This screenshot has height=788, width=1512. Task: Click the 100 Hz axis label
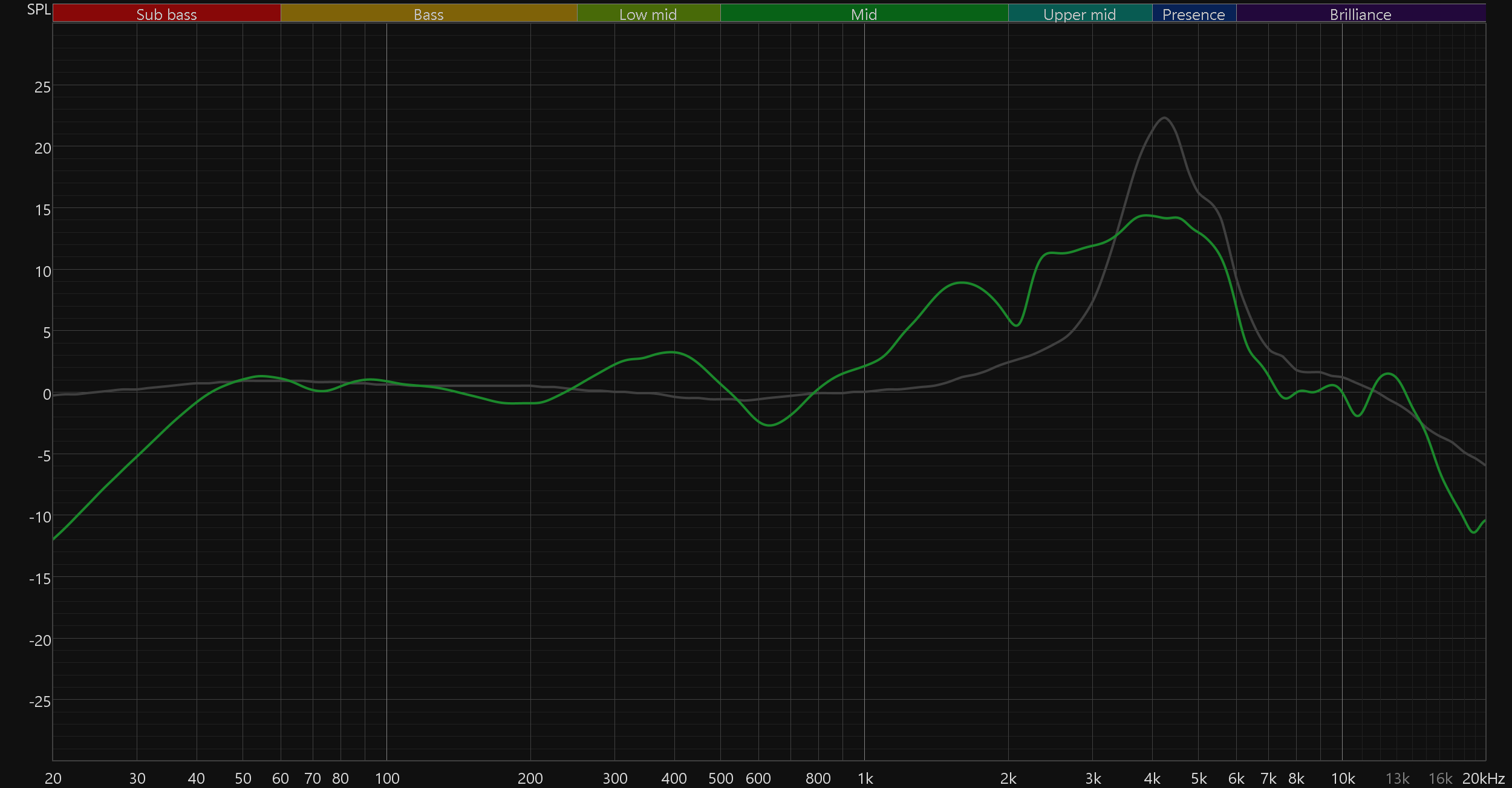point(387,778)
